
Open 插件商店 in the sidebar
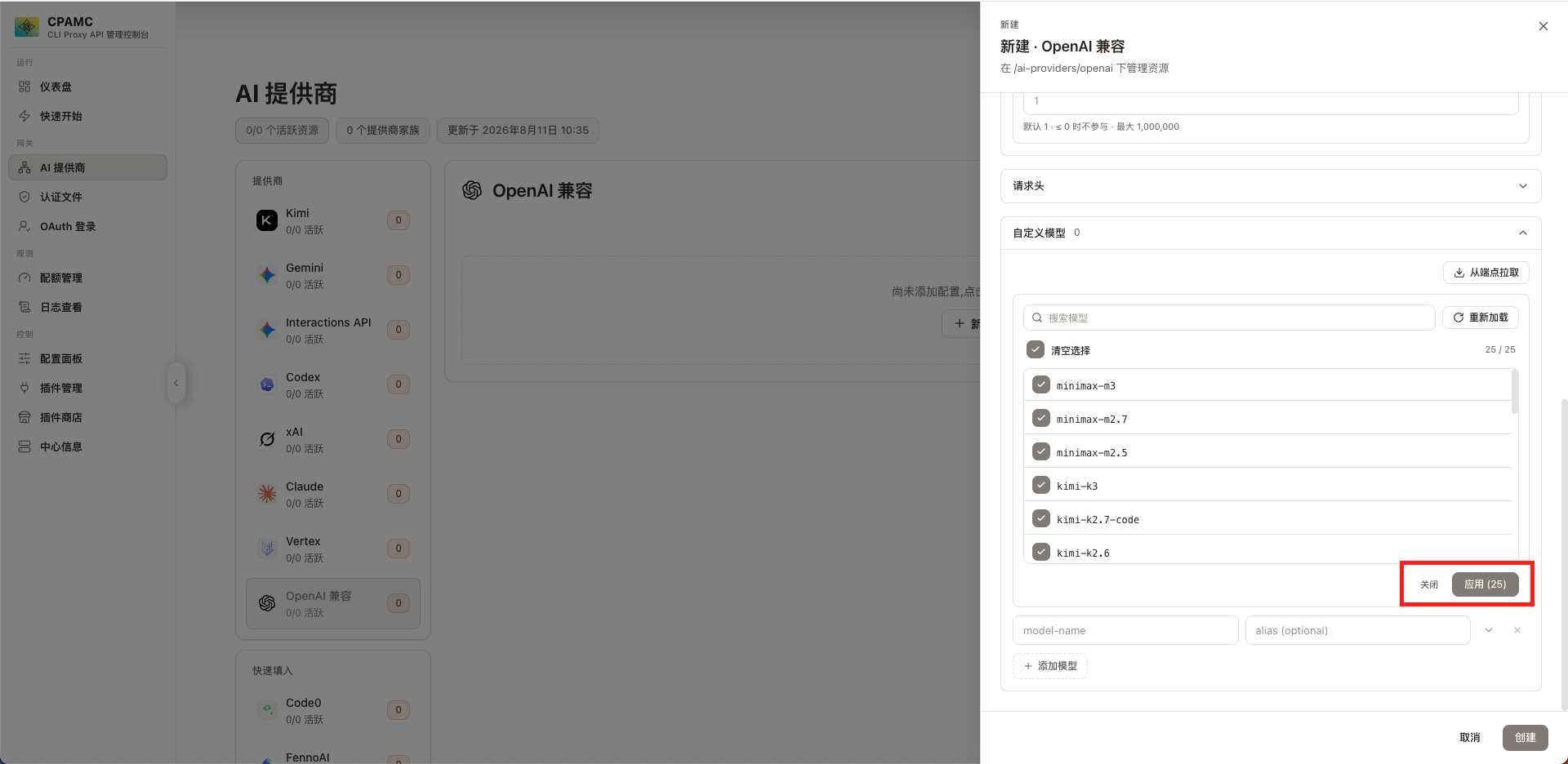click(x=87, y=417)
